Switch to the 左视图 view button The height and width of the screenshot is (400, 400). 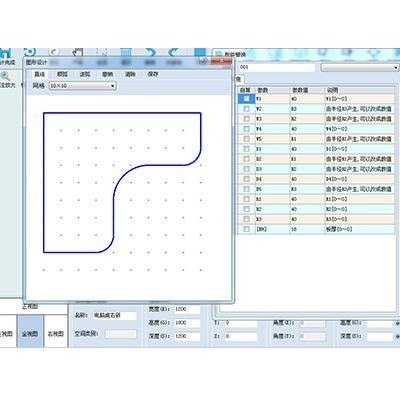(7, 333)
